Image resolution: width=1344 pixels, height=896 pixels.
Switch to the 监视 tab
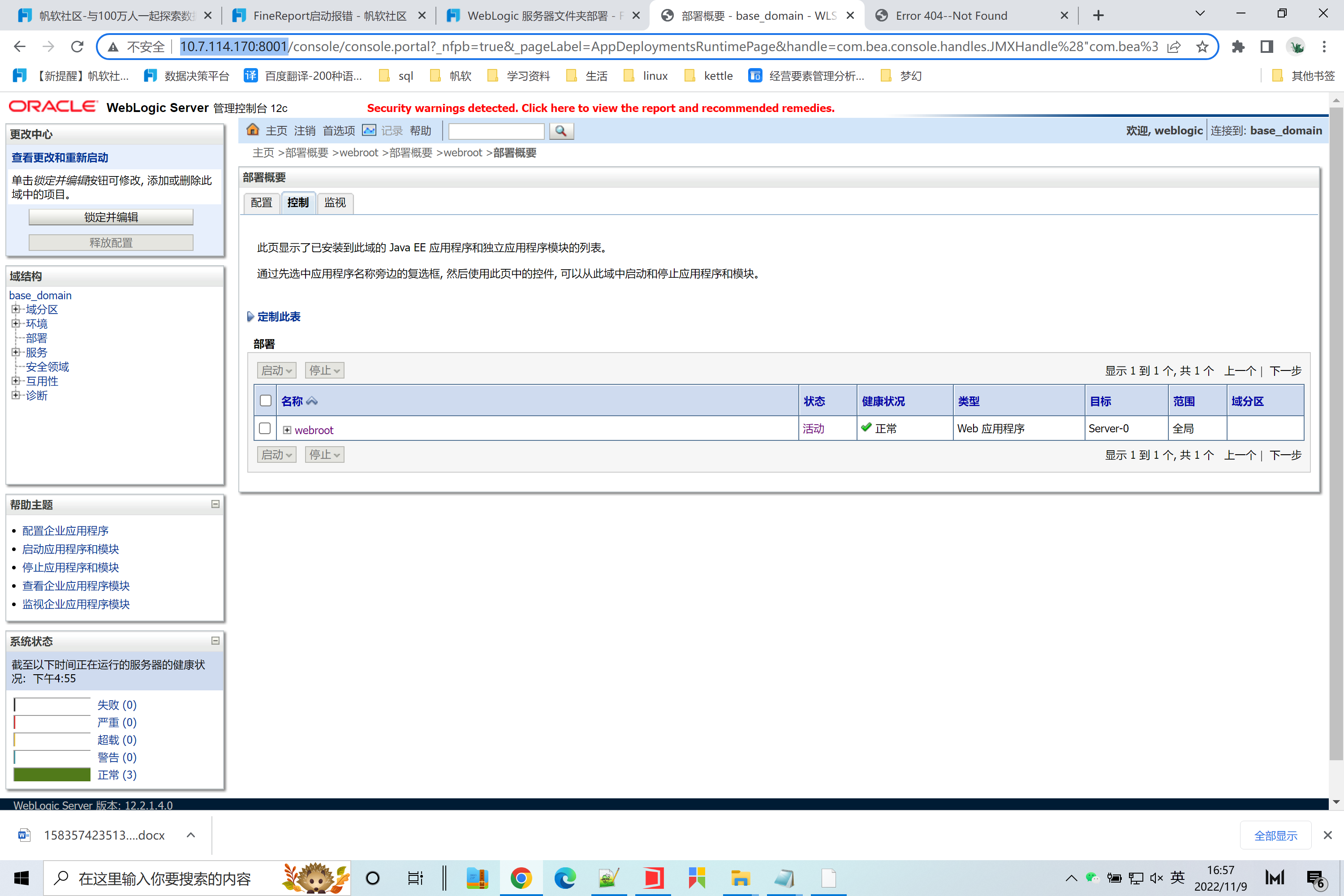[x=336, y=203]
